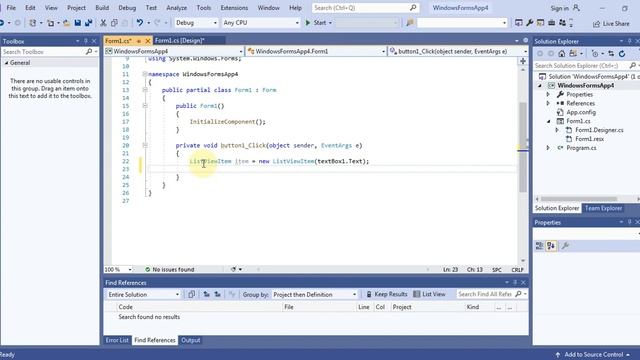Viewport: 640px width, 360px height.
Task: Click the Save All icon
Action: point(88,23)
